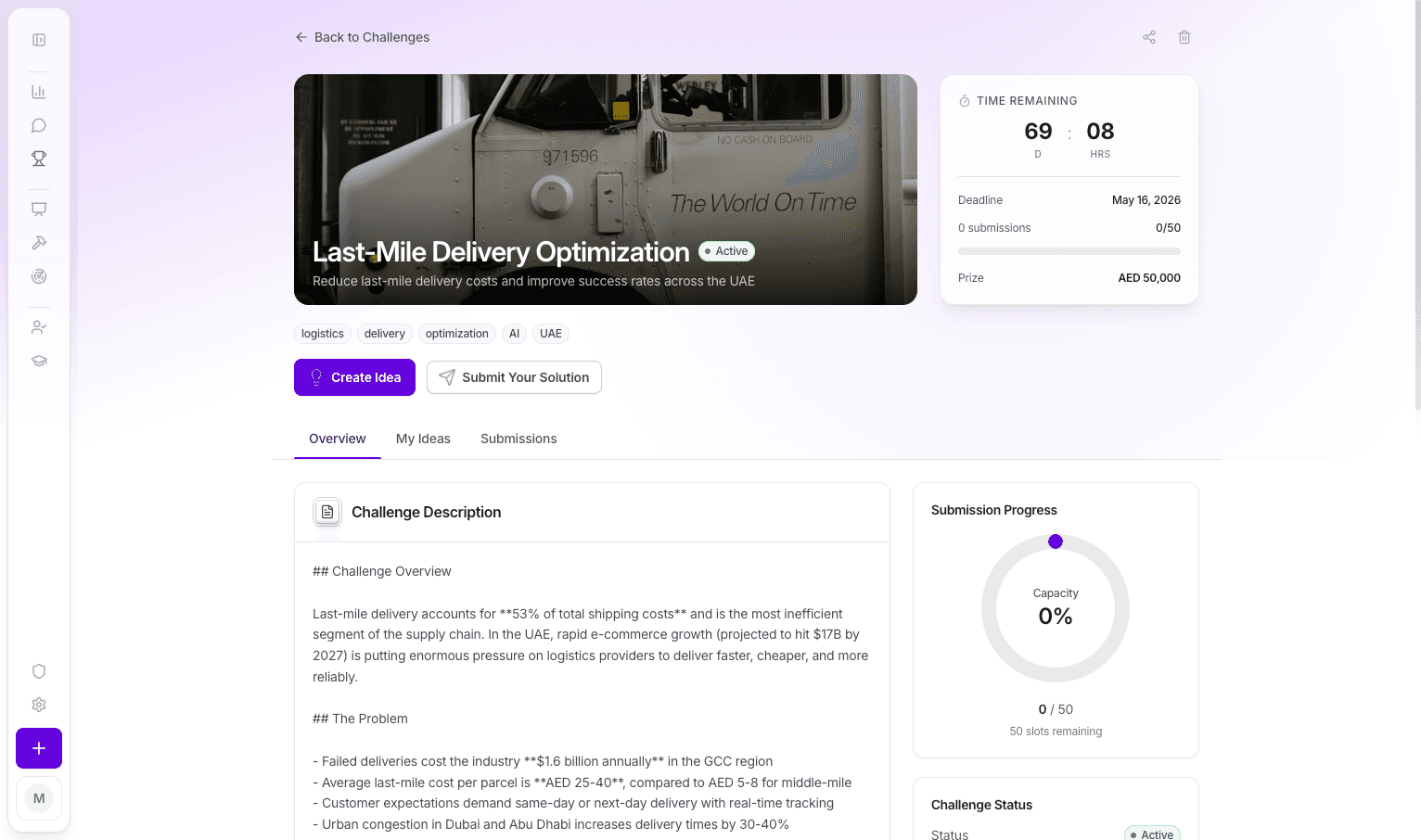Click the 'AED 50,000' prize value
The width and height of the screenshot is (1421, 840).
(1149, 278)
